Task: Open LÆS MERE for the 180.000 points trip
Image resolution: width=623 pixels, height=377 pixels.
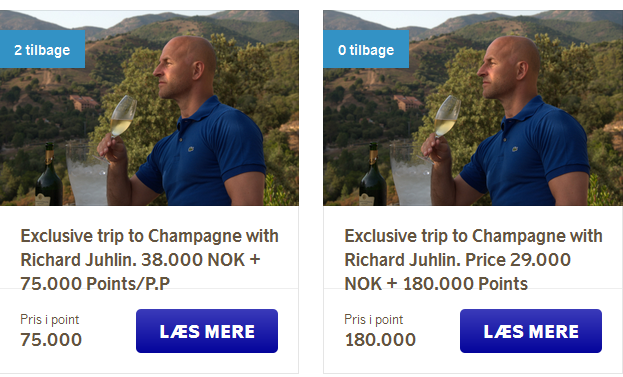Action: click(x=531, y=331)
